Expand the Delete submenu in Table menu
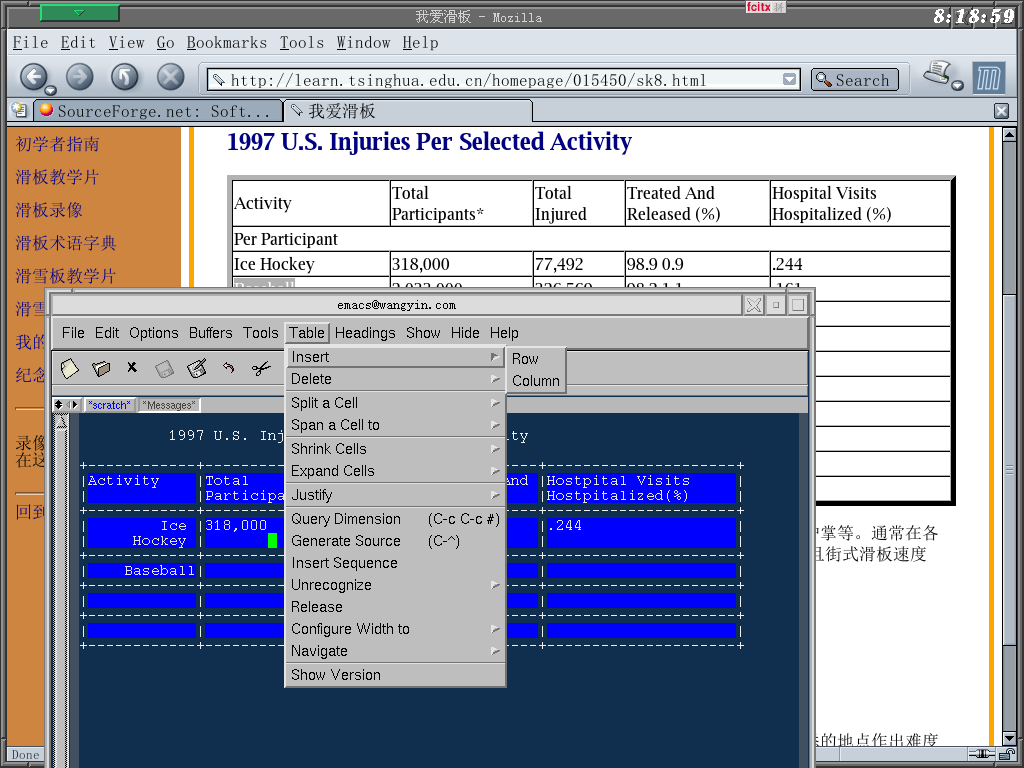Viewport: 1024px width, 768px height. (395, 379)
